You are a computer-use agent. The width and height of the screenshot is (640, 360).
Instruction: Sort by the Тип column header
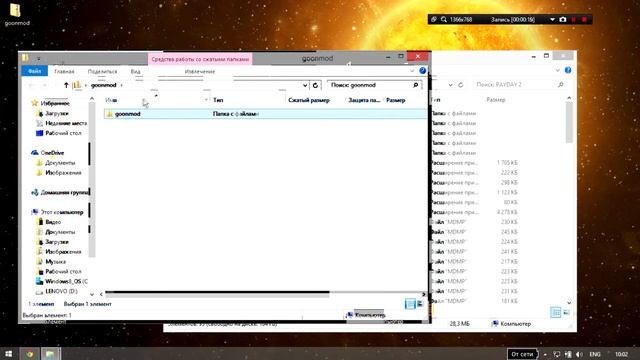coord(218,100)
